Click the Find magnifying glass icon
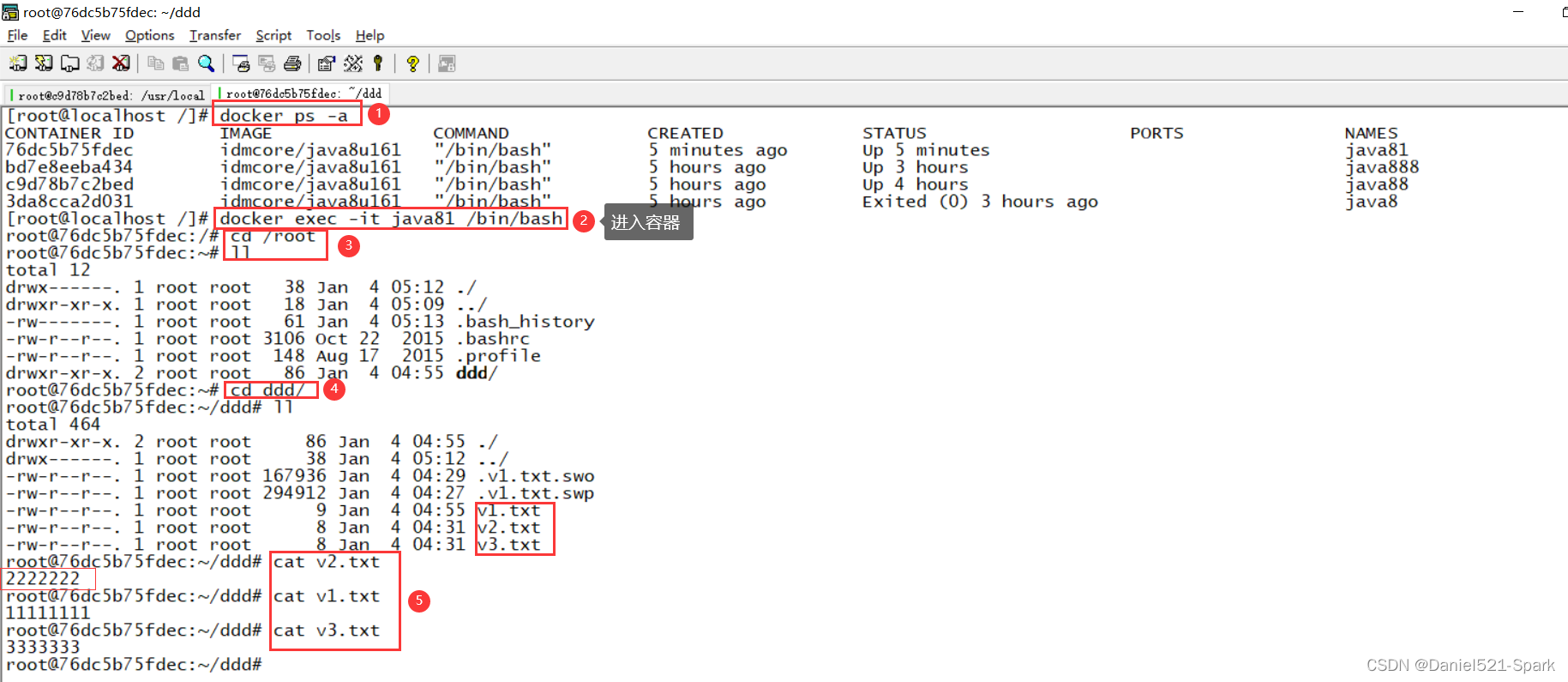Viewport: 1568px width, 682px height. point(206,63)
